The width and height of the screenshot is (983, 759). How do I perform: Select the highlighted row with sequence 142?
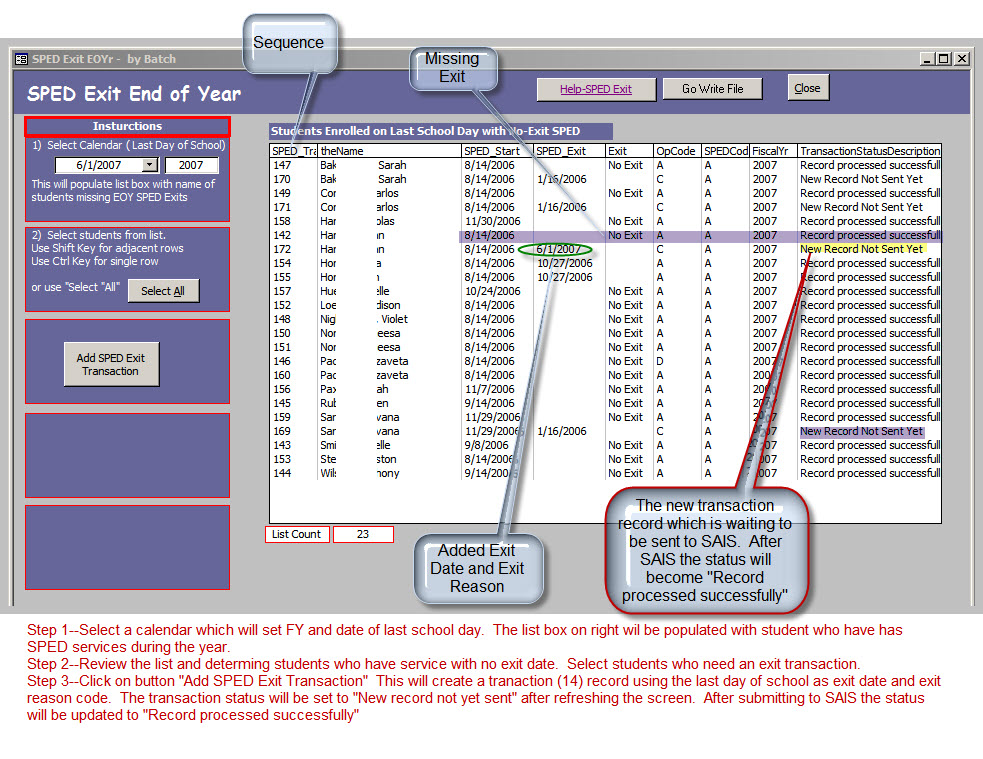606,235
